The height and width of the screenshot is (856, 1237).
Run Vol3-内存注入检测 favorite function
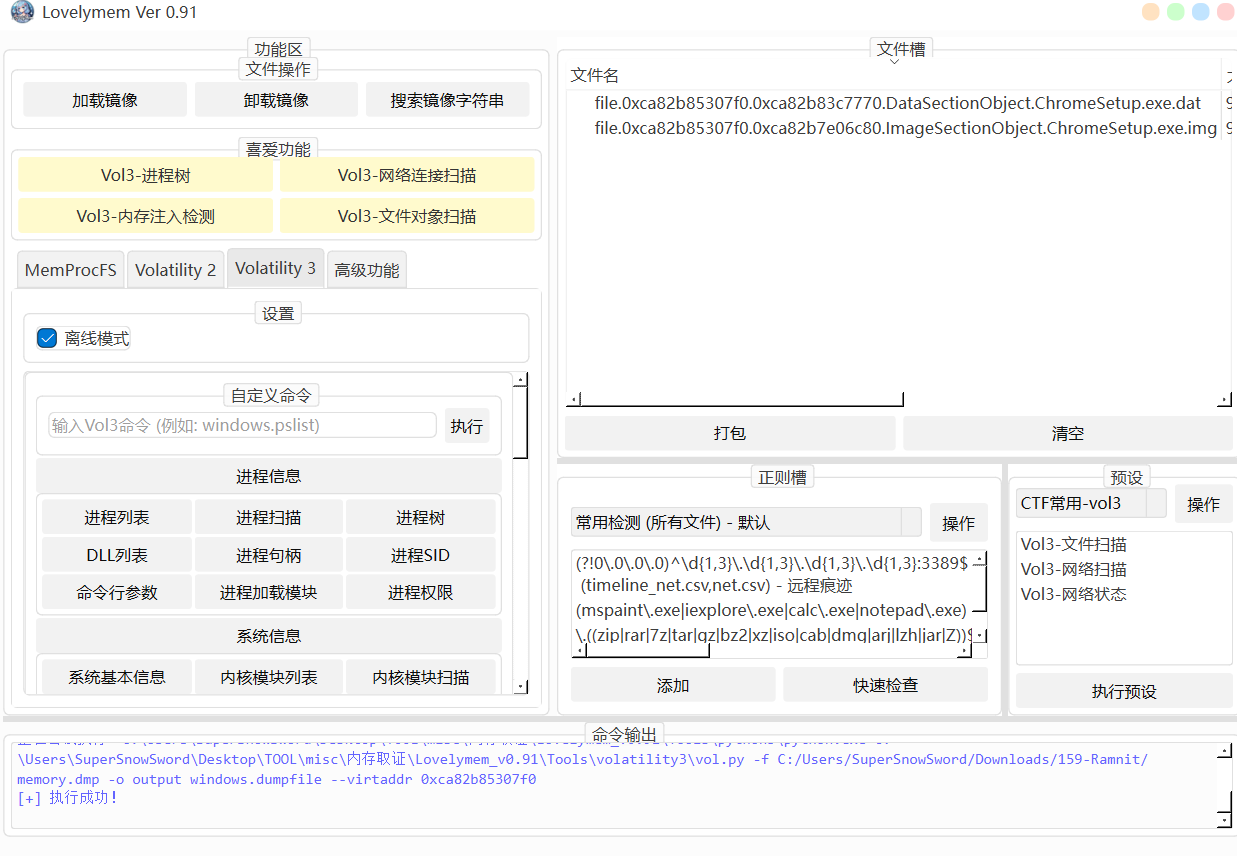(146, 216)
